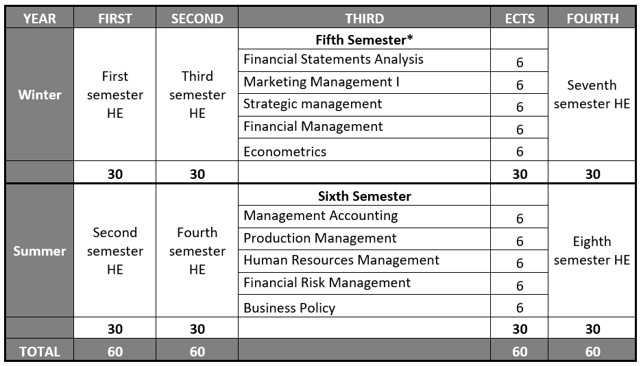This screenshot has height=366, width=641.
Task: Click the YEAR header cell
Action: [x=39, y=18]
